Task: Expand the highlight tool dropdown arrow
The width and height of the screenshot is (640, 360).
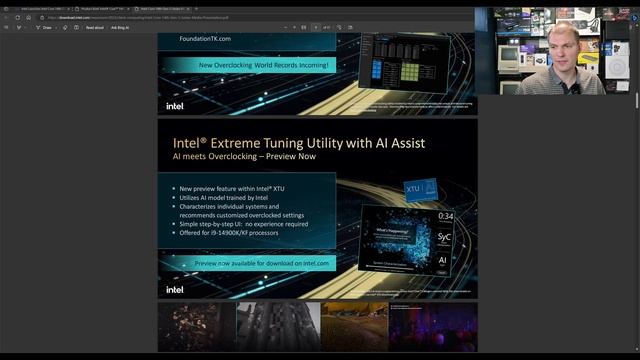Action: [25, 28]
